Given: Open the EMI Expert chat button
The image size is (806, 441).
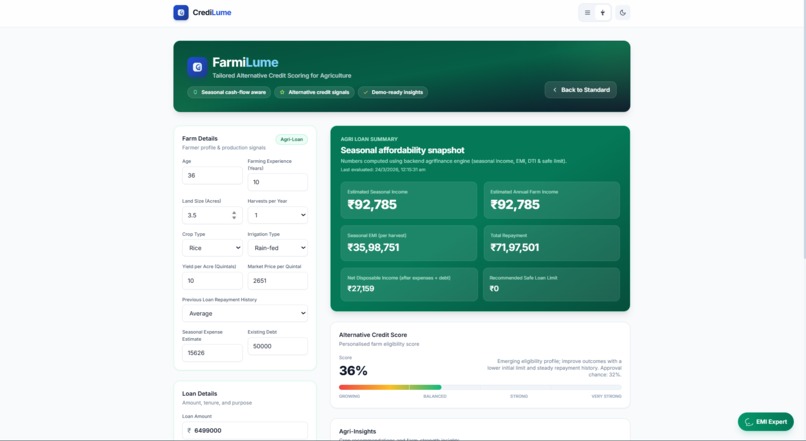Looking at the screenshot, I should click(765, 421).
